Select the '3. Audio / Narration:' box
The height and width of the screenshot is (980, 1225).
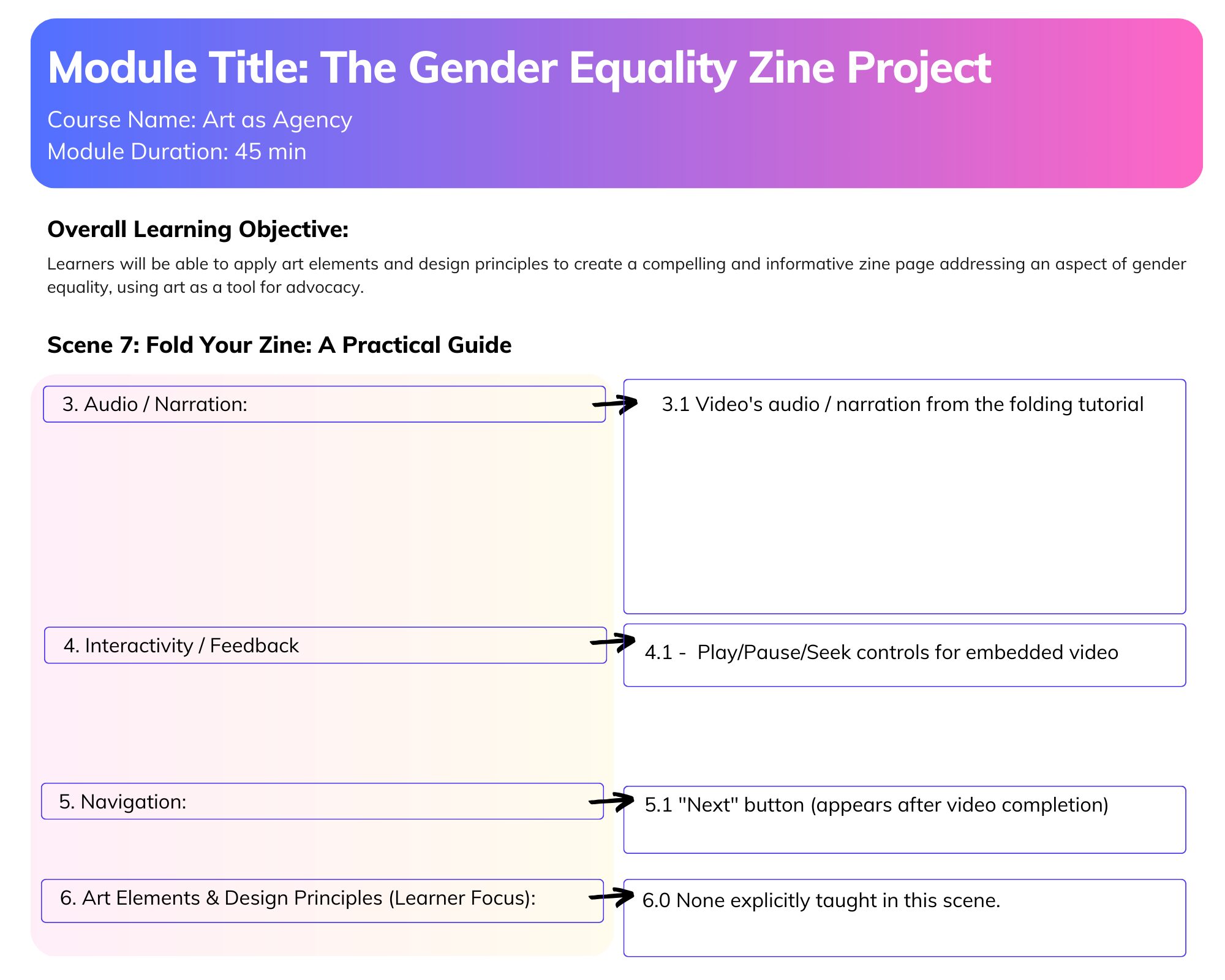tap(324, 404)
